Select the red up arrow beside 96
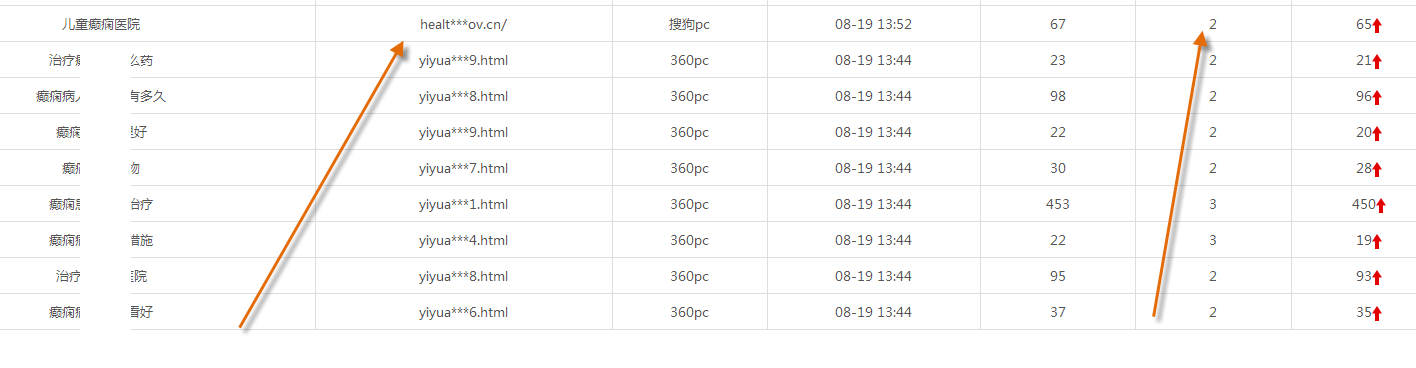The width and height of the screenshot is (1416, 368). (x=1377, y=97)
